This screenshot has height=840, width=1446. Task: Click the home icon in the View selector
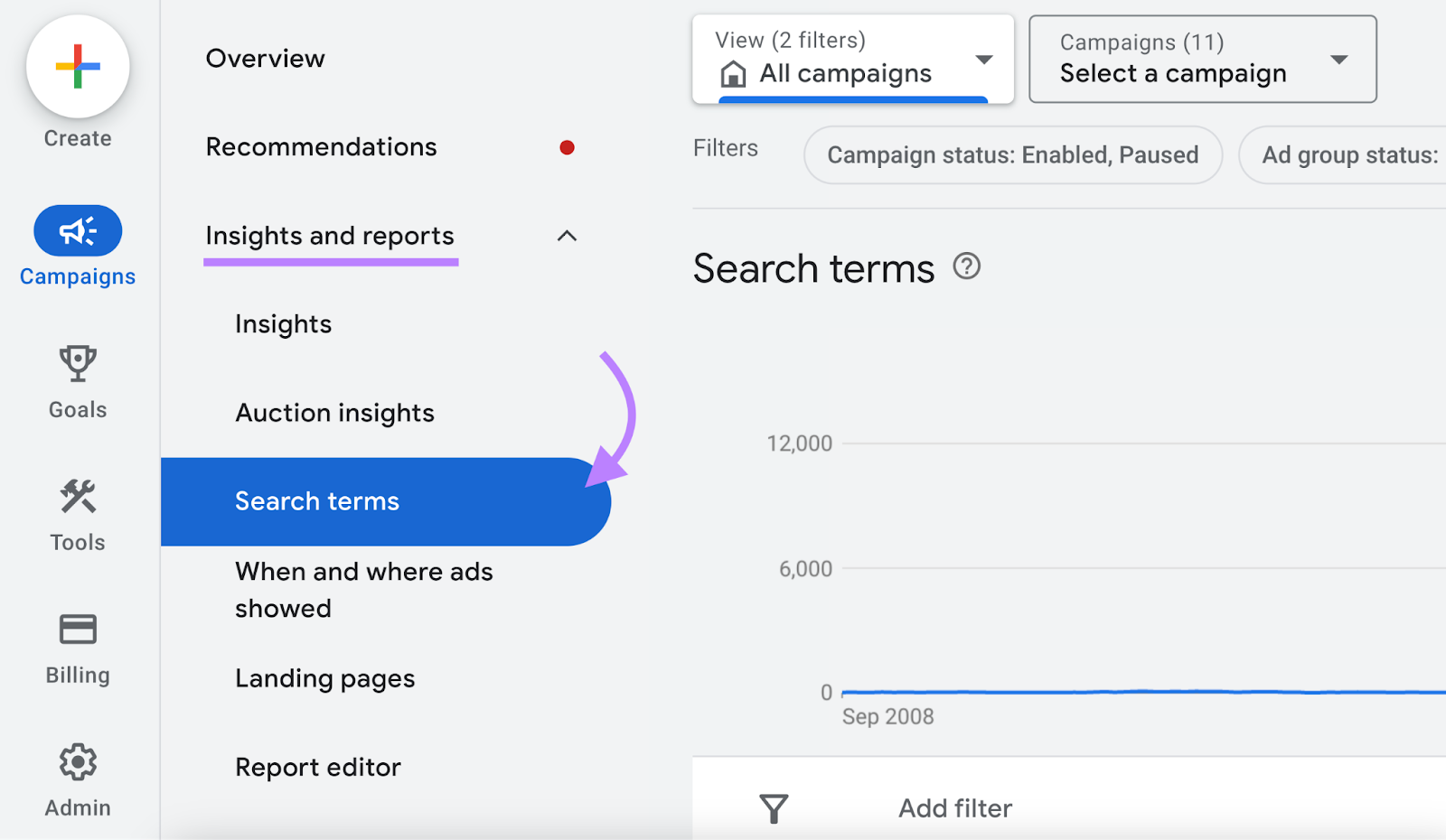tap(734, 74)
